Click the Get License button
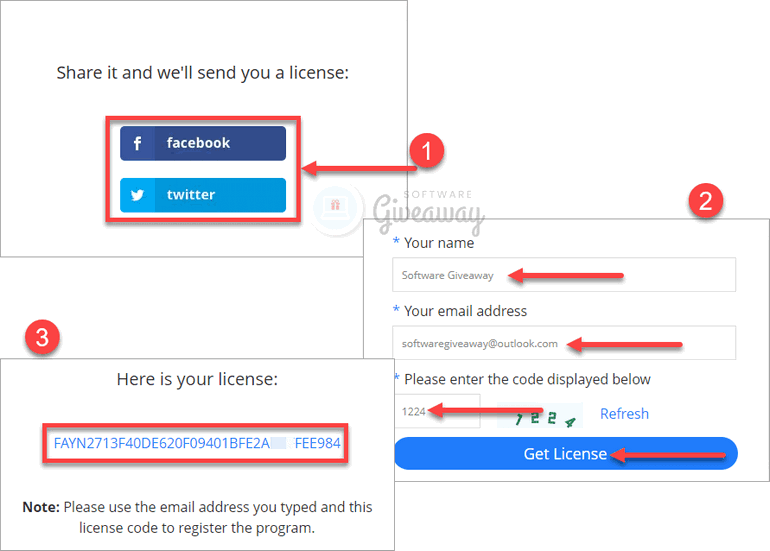 (x=566, y=453)
